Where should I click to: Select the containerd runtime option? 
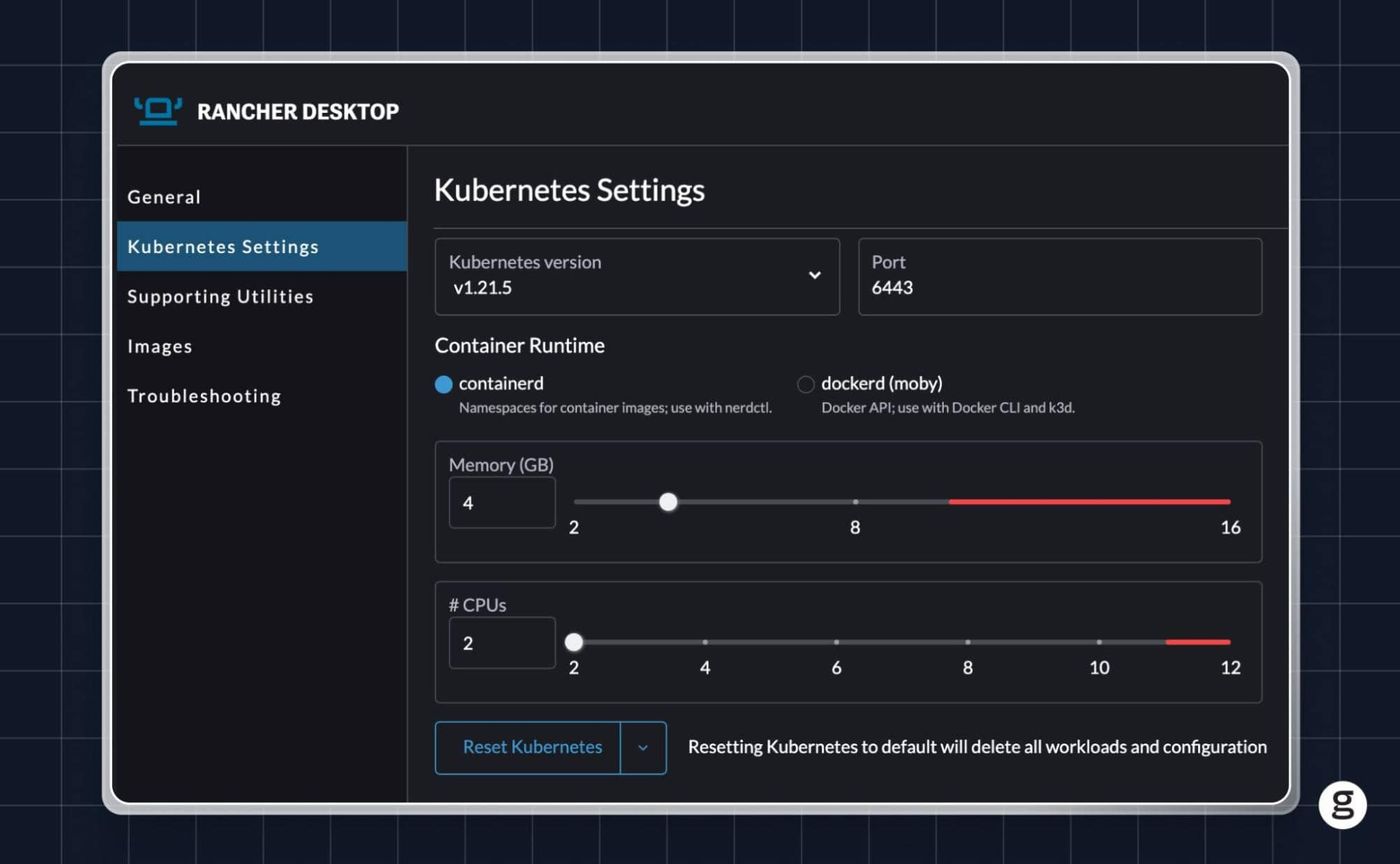(x=444, y=384)
